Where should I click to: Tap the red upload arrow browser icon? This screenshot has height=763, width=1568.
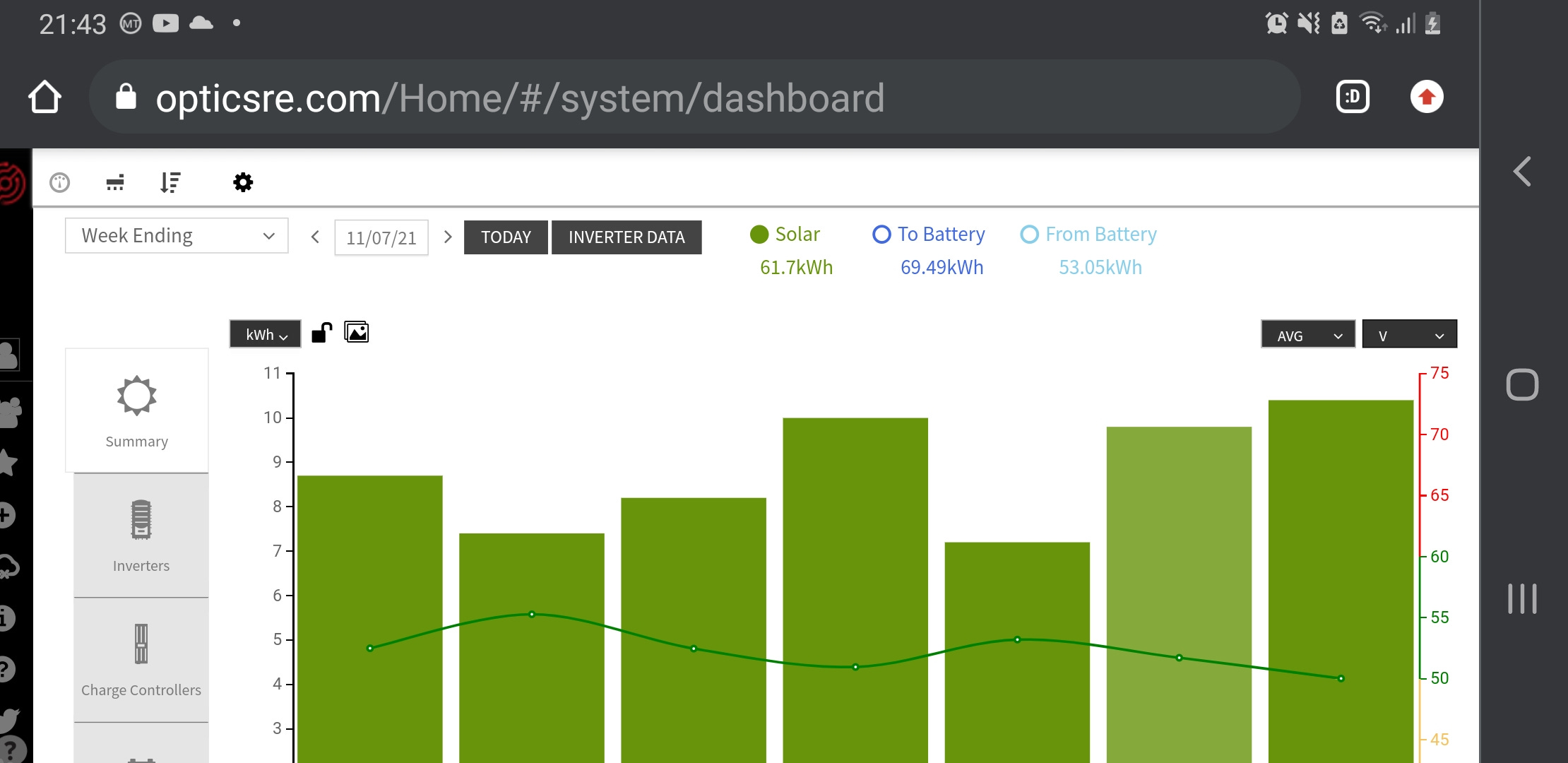[x=1427, y=97]
